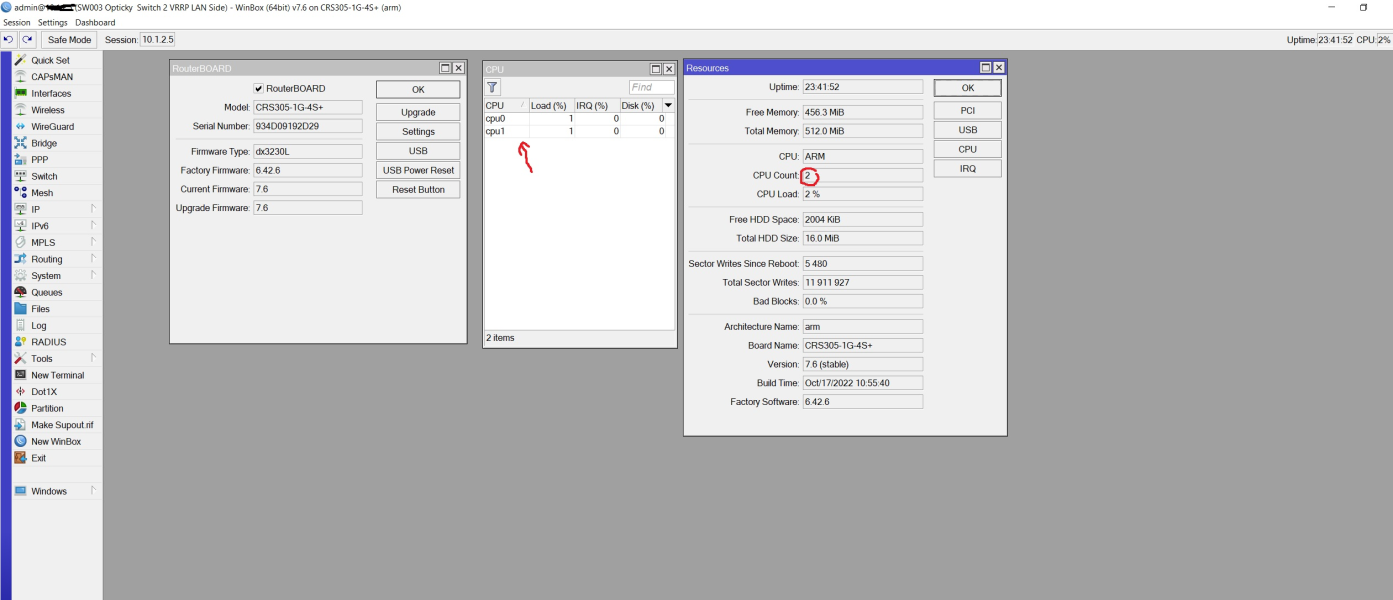Open Files in the sidebar
This screenshot has width=1393, height=600.
coord(40,309)
